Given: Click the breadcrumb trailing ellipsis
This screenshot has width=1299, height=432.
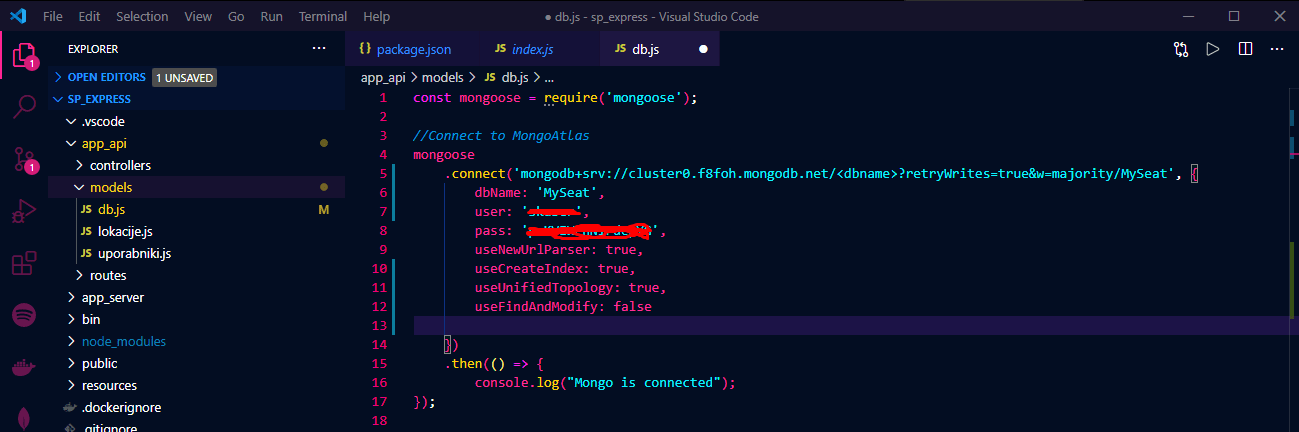Looking at the screenshot, I should [x=548, y=77].
